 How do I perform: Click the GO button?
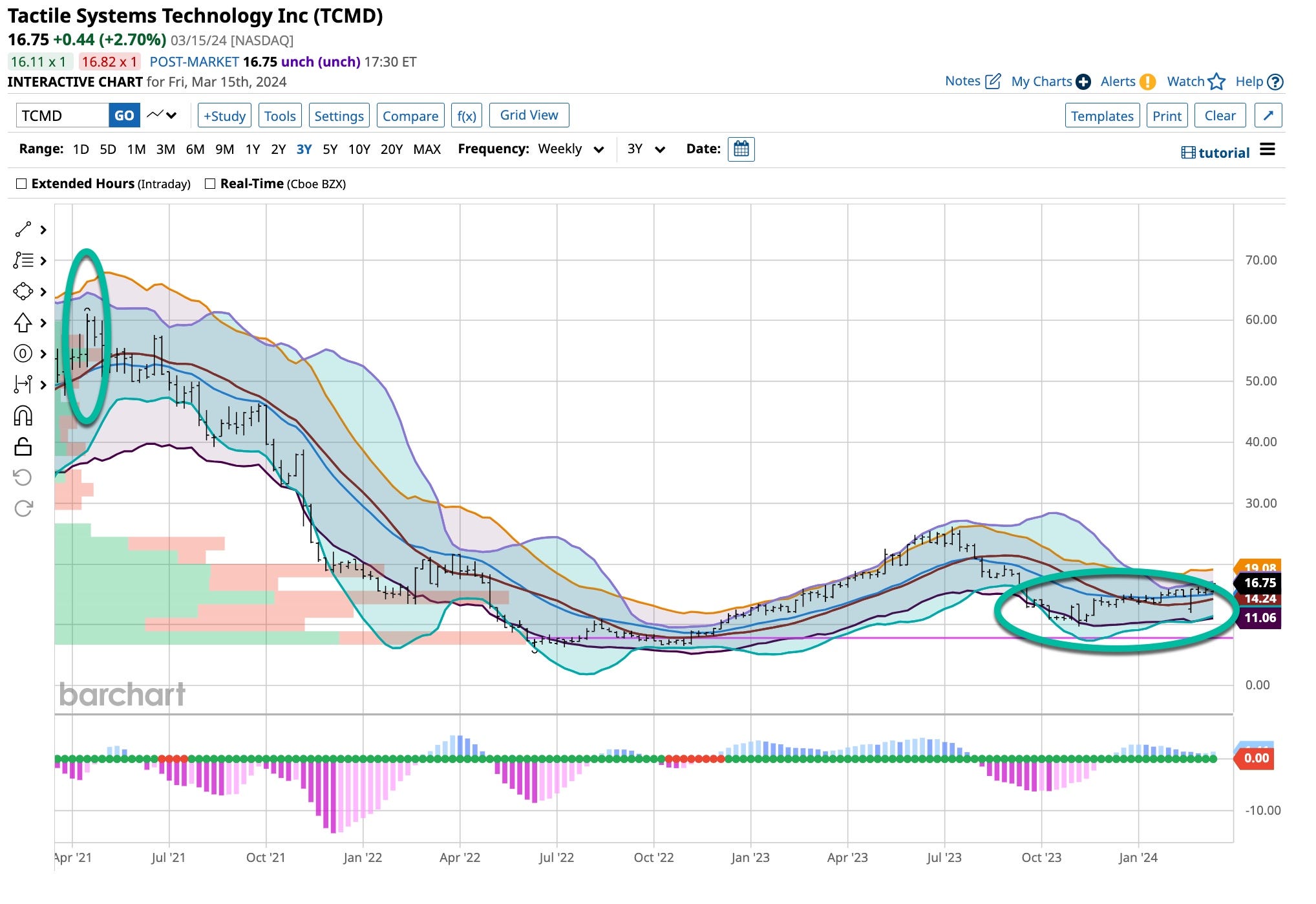pyautogui.click(x=124, y=115)
